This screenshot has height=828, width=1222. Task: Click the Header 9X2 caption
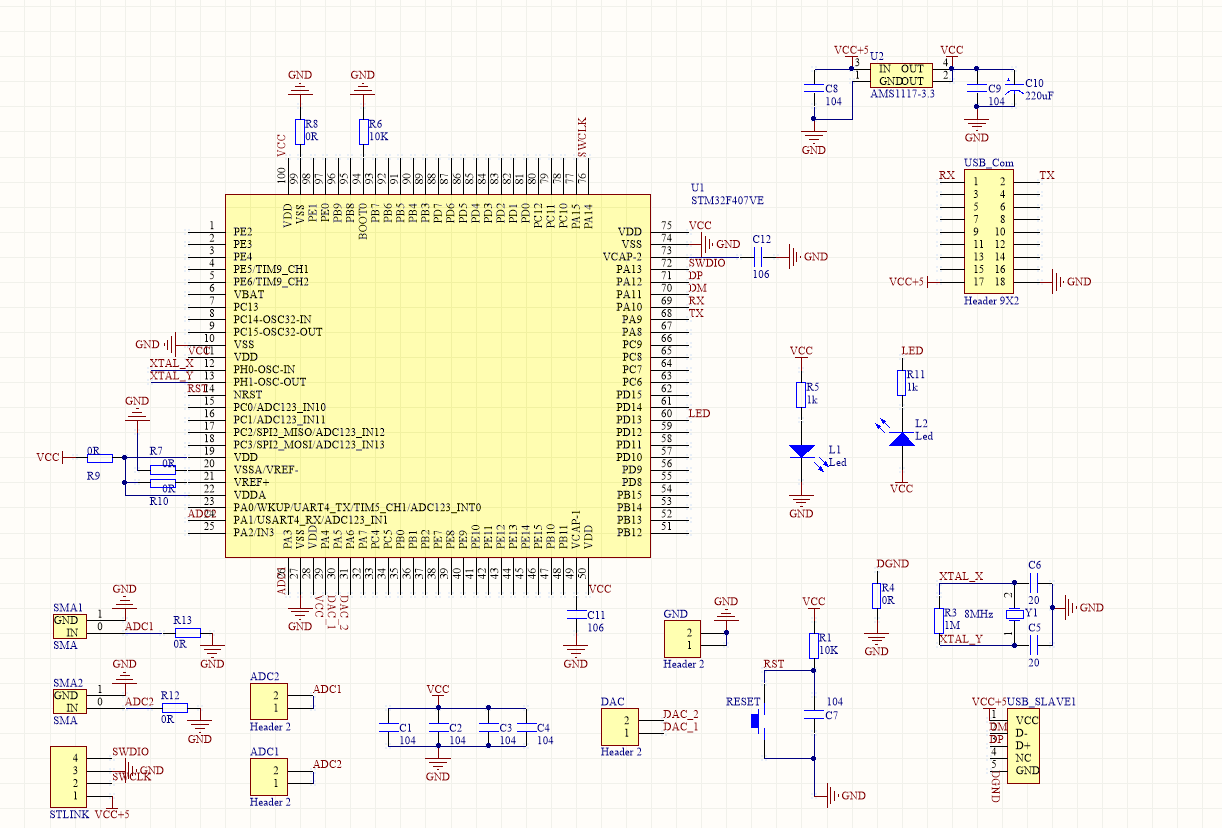pos(991,300)
